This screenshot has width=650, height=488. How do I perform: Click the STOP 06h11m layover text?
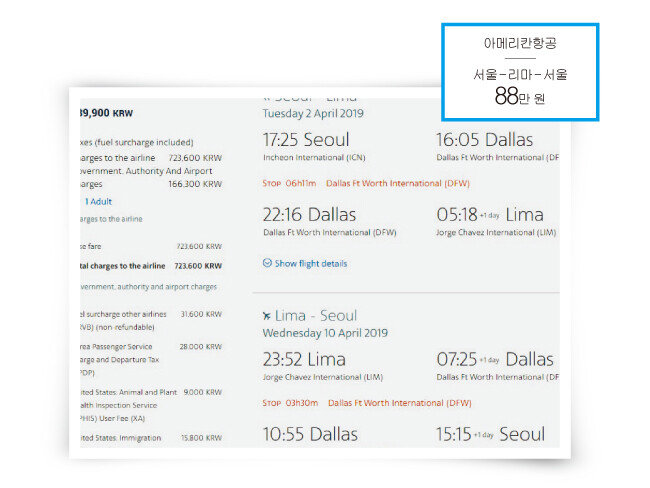pos(289,183)
